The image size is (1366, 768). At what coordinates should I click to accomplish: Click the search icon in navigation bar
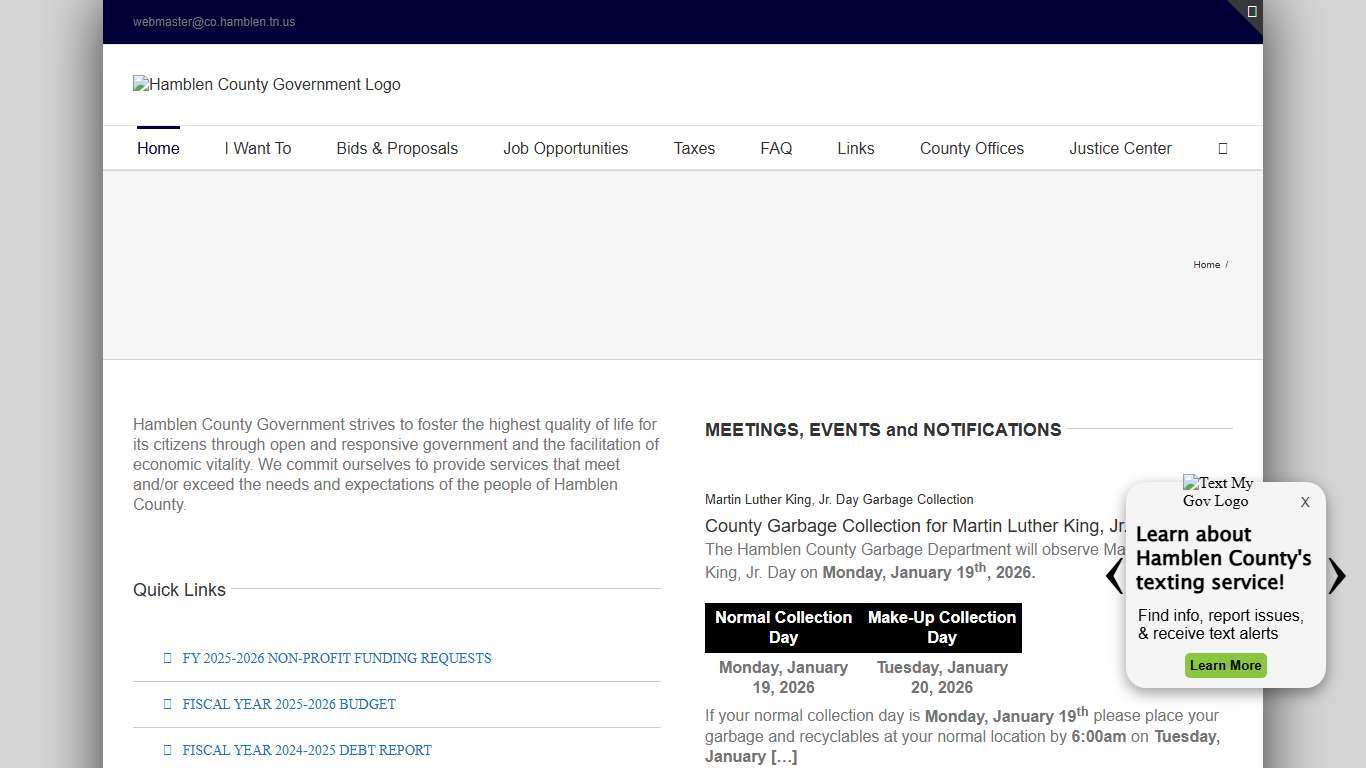point(1222,148)
